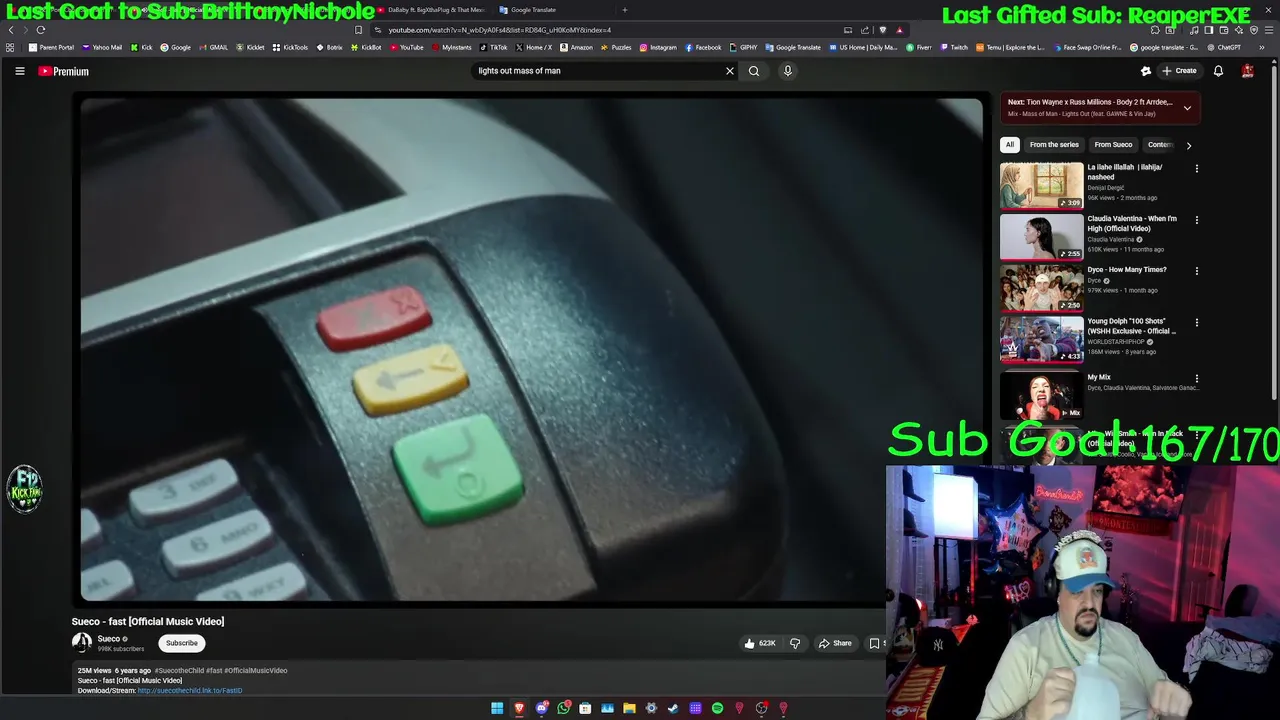The width and height of the screenshot is (1280, 720).
Task: Open the Fiverr bookmark
Action: pyautogui.click(x=919, y=47)
